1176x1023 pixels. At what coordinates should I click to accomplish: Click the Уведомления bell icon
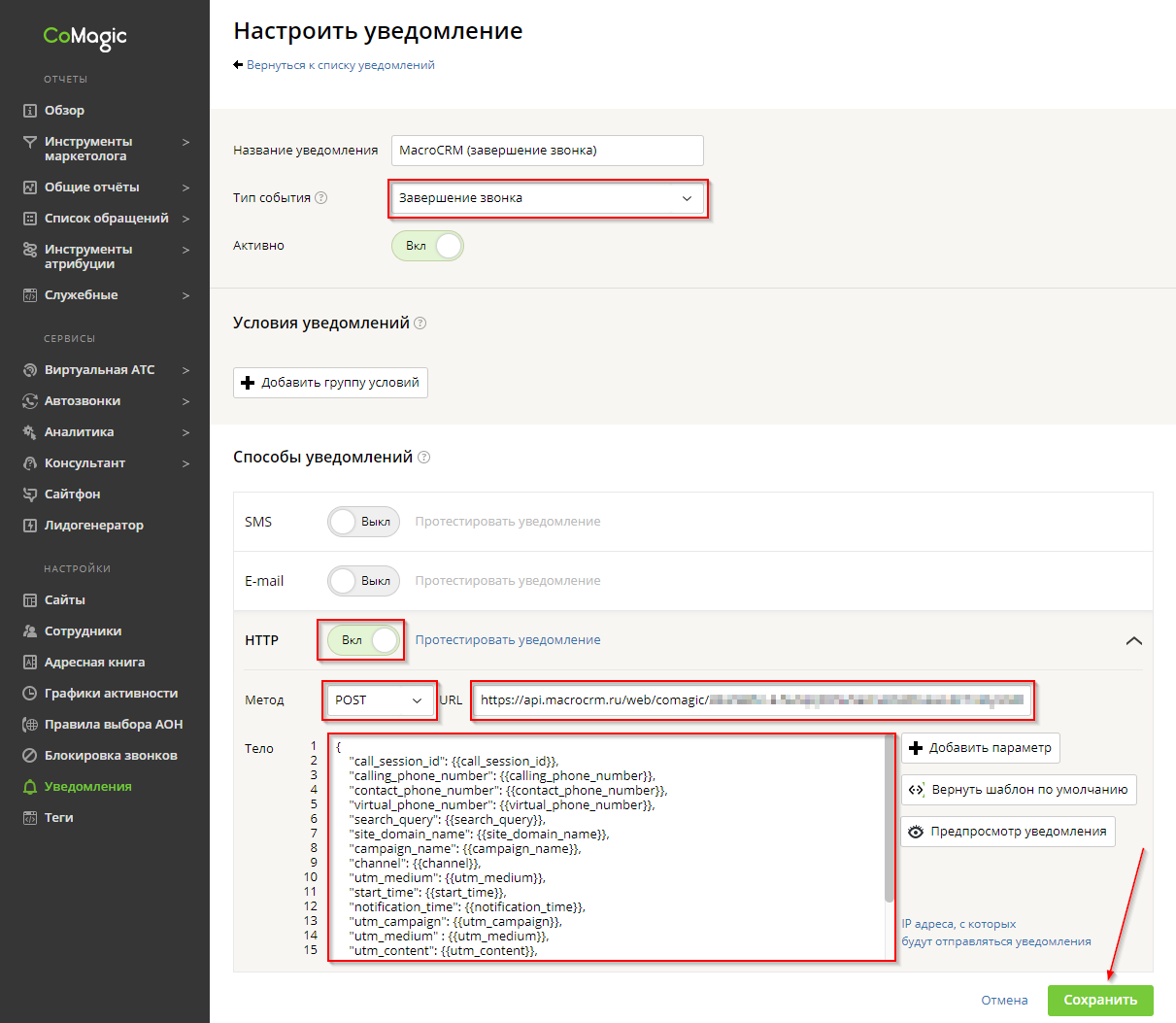click(30, 787)
